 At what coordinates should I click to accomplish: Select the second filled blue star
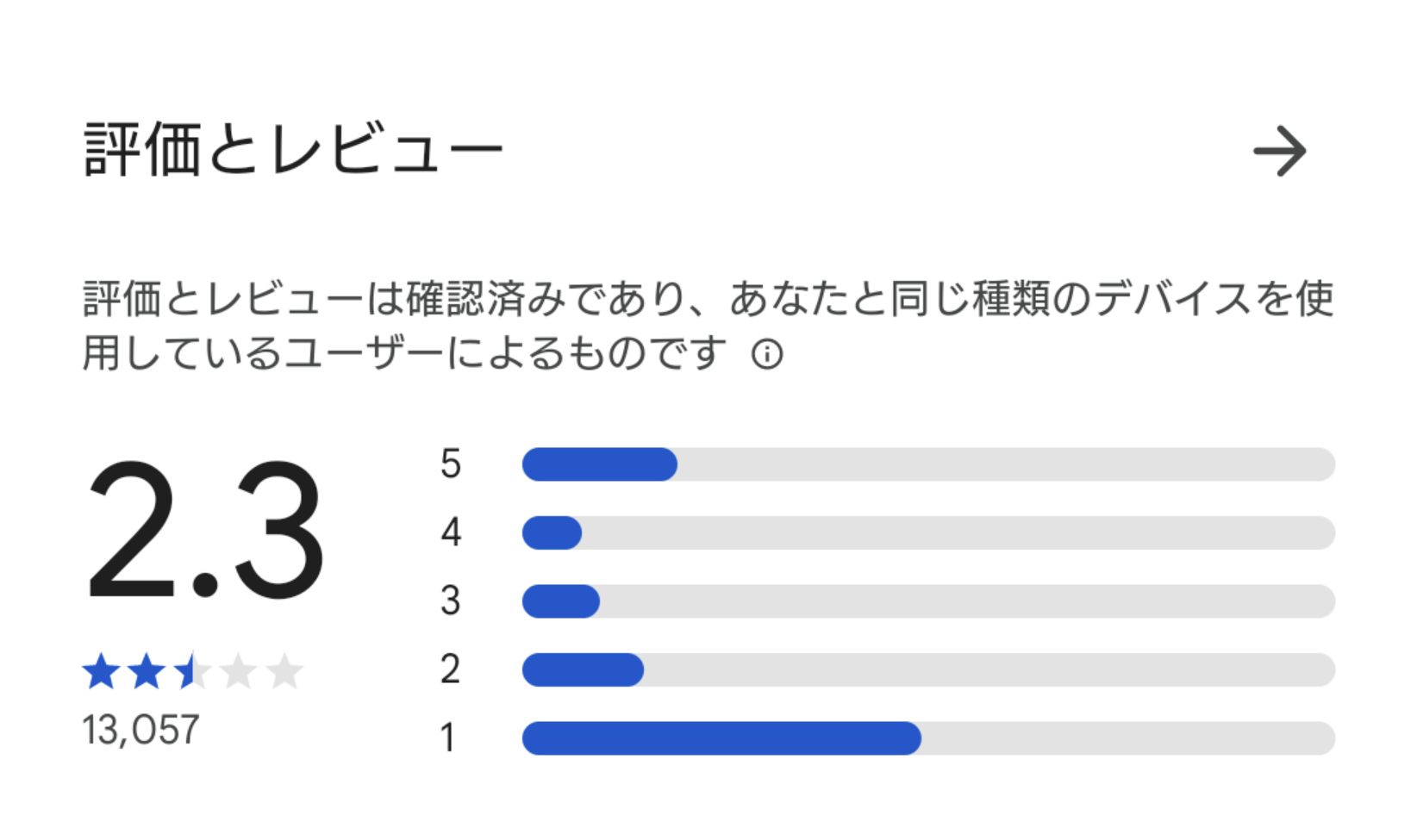tap(147, 671)
